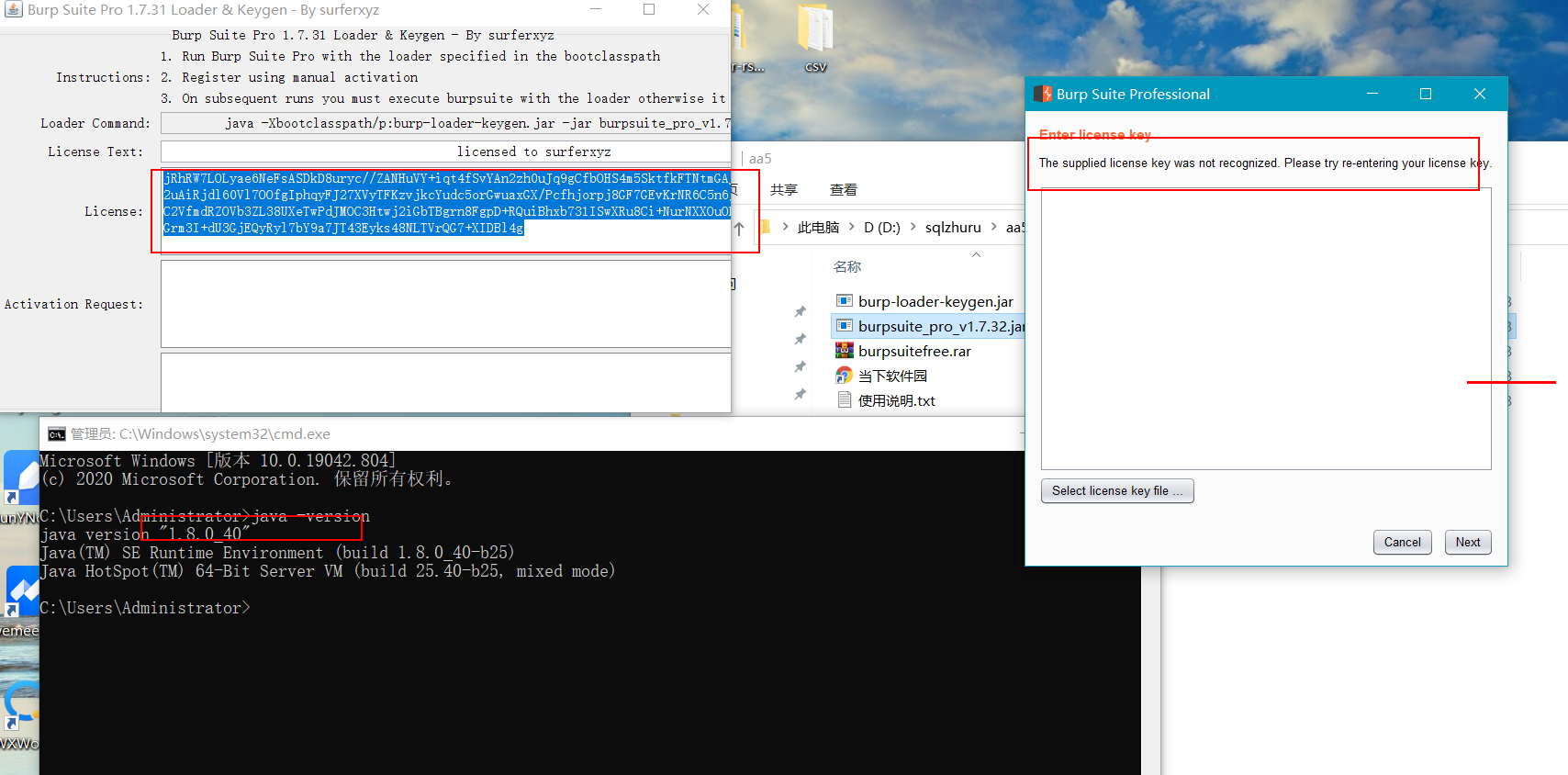Click D (D:) in the Explorer breadcrumb path
Image resolution: width=1568 pixels, height=775 pixels.
(881, 227)
